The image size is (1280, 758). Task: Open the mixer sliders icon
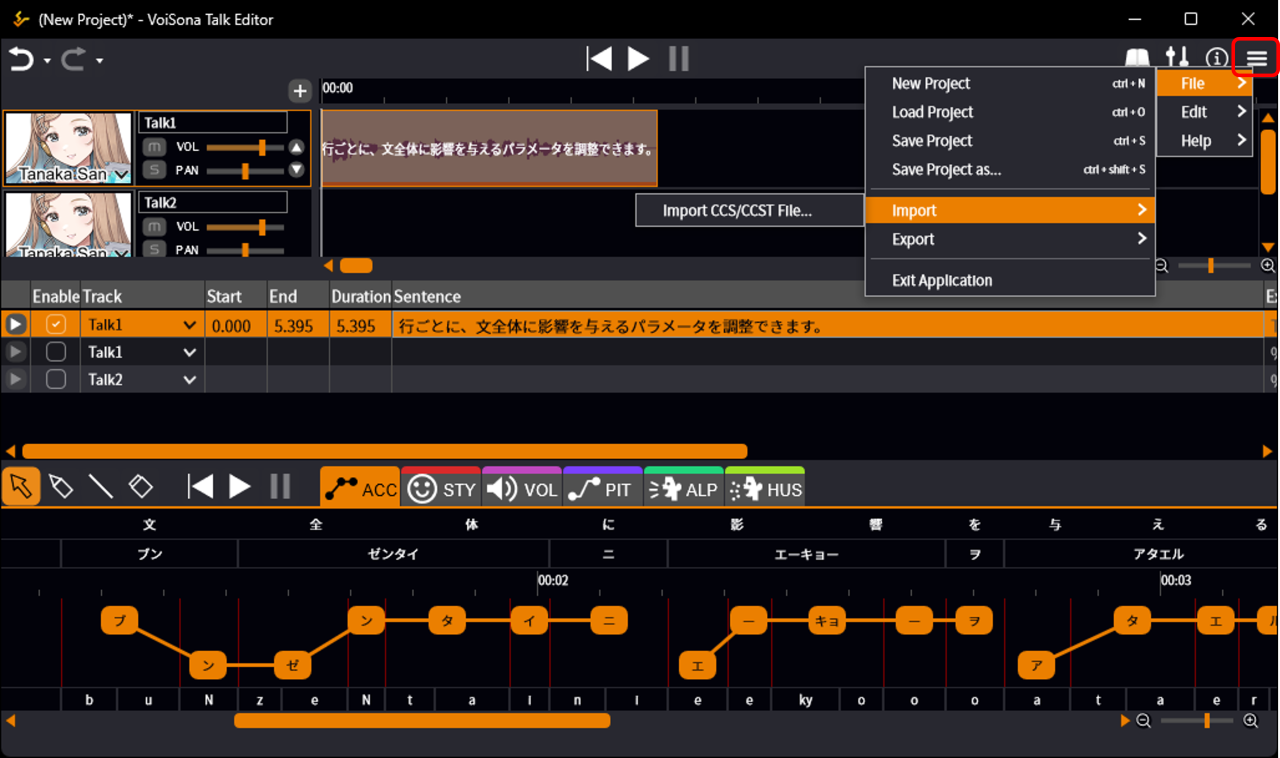pyautogui.click(x=1178, y=59)
